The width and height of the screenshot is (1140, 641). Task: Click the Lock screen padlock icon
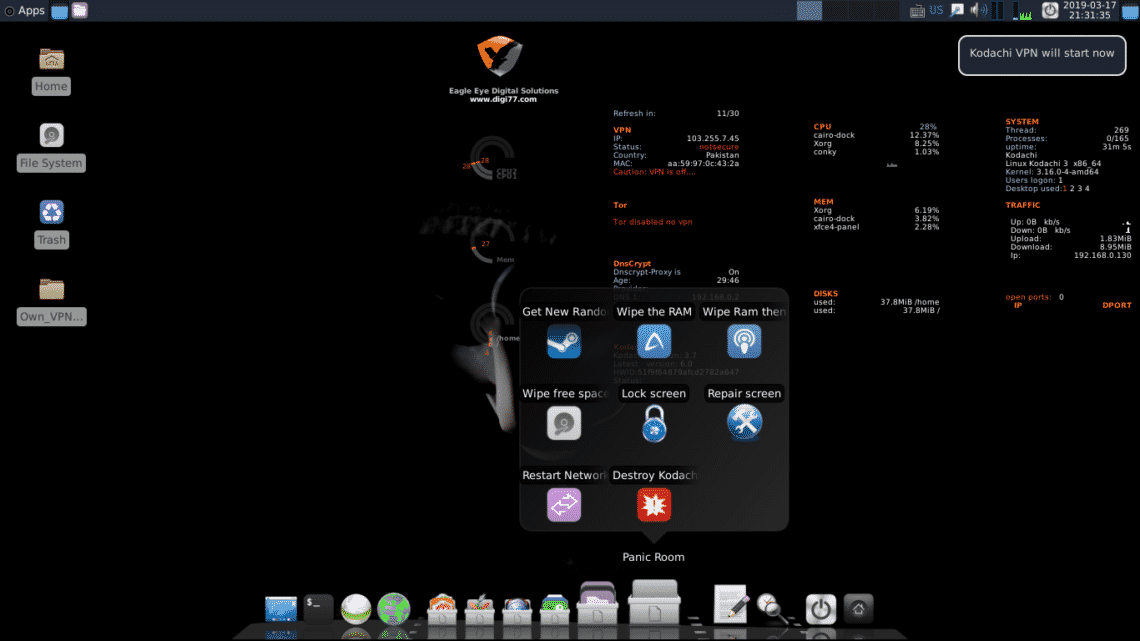[654, 424]
